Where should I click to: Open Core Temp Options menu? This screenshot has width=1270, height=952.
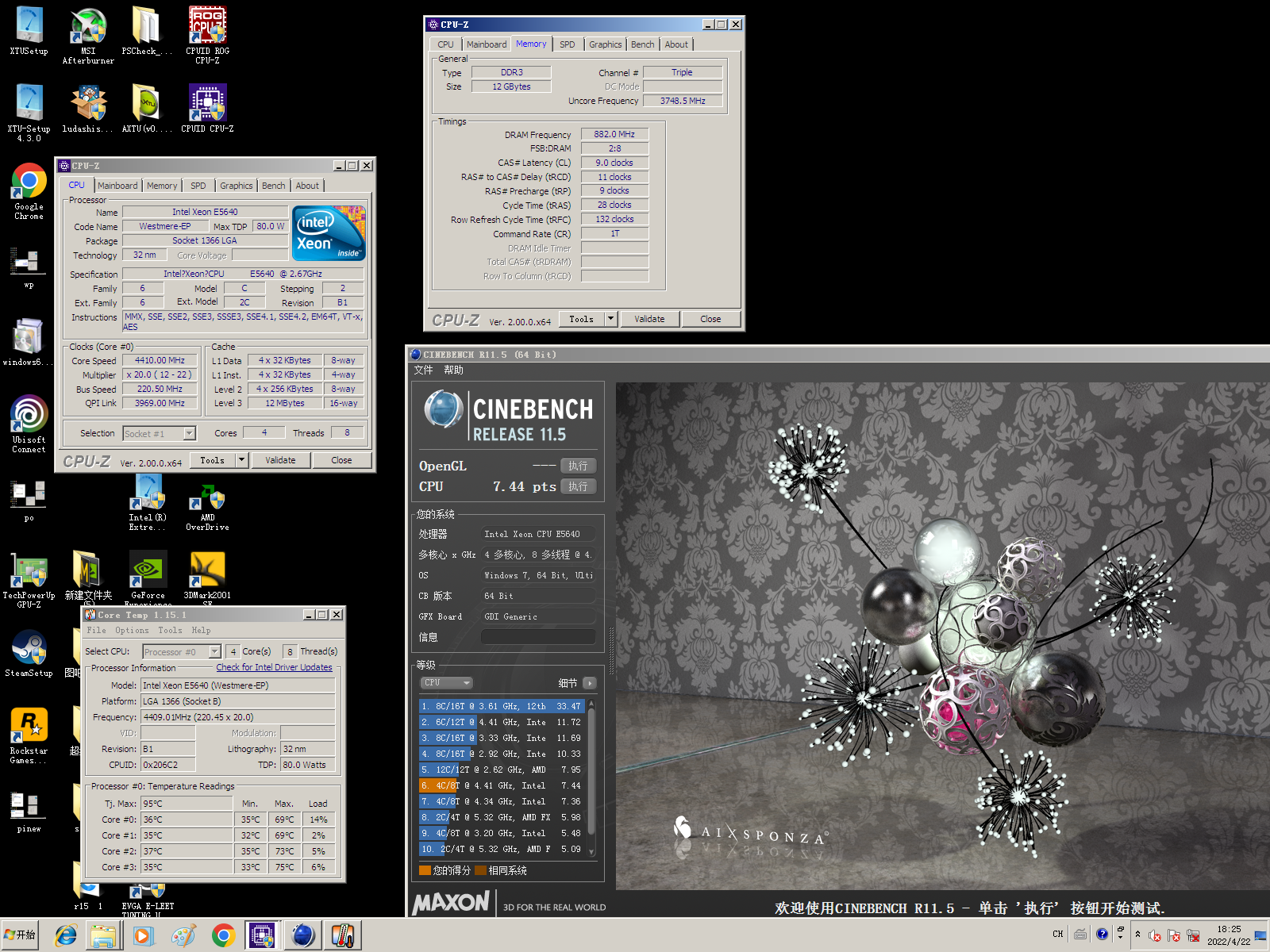click(x=132, y=631)
